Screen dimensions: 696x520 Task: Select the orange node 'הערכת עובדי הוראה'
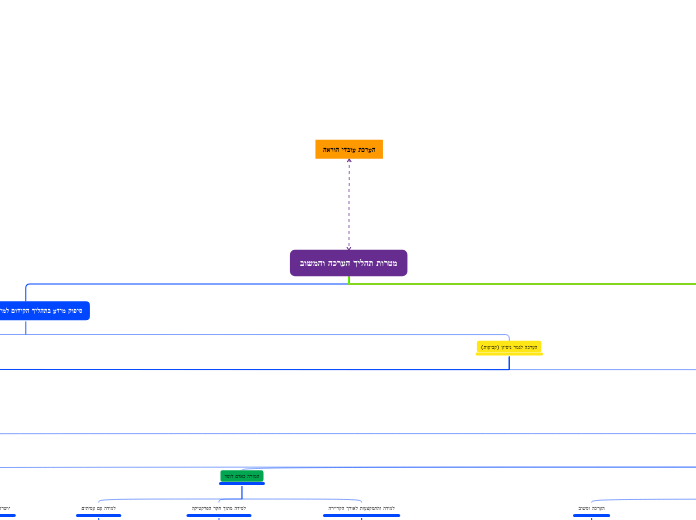pos(349,149)
